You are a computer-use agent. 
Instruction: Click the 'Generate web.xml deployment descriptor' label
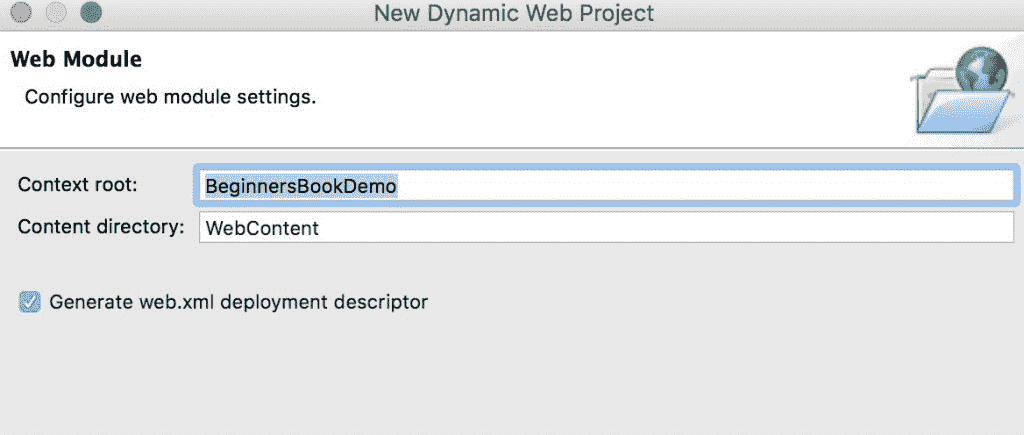point(238,301)
